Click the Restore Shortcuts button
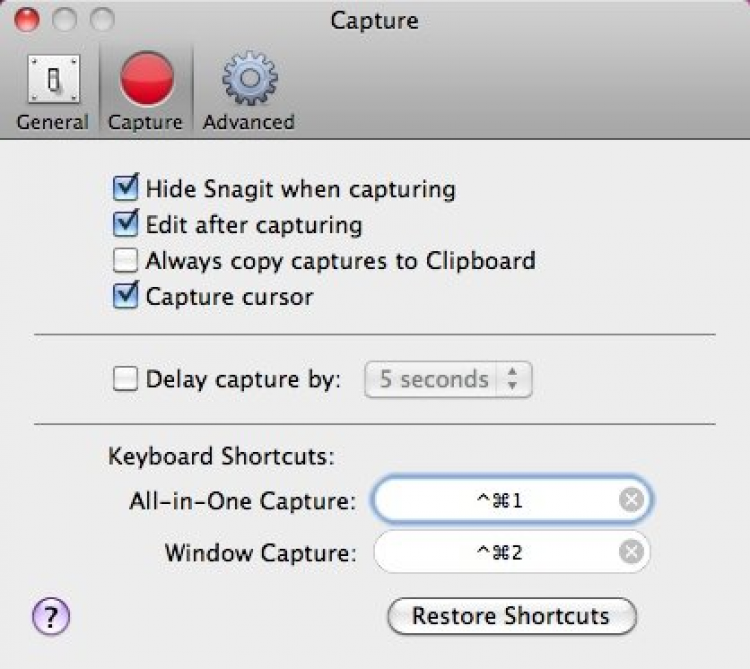The image size is (750, 669). coord(511,616)
